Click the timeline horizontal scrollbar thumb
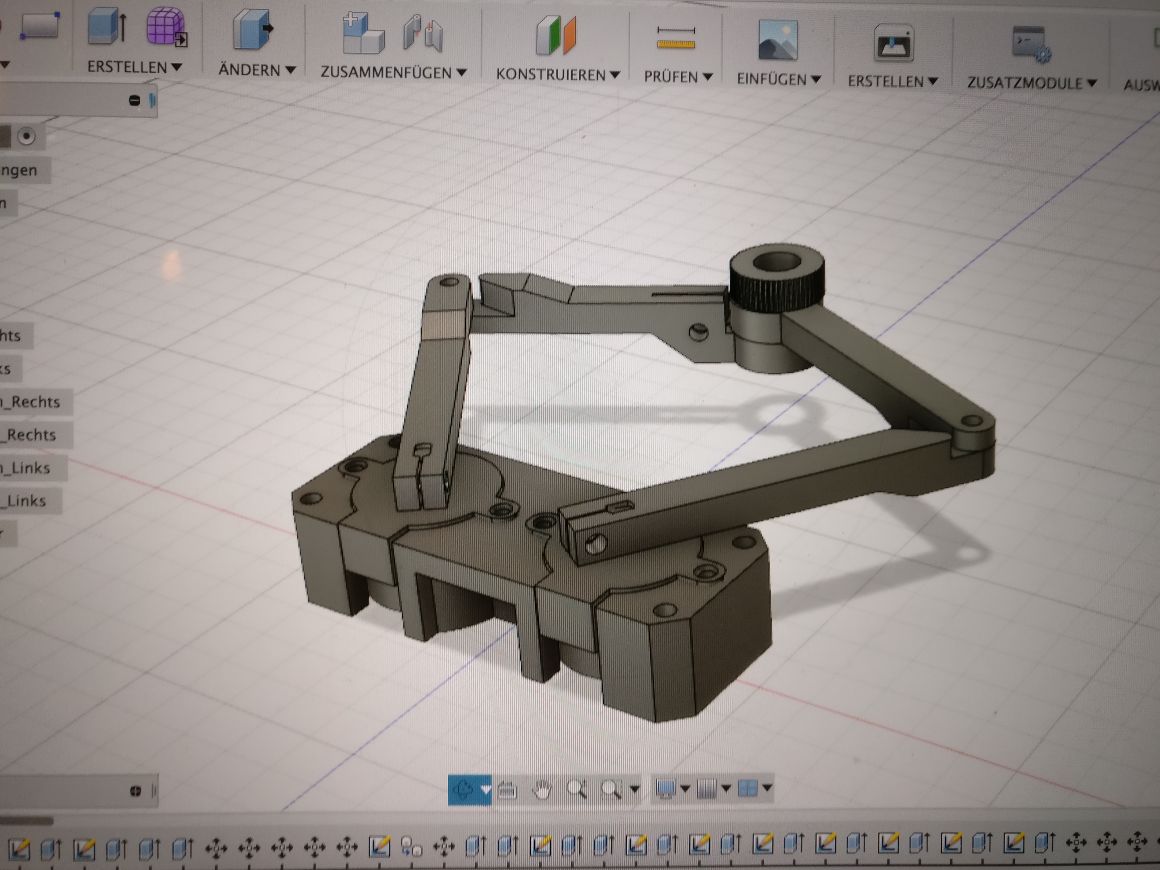This screenshot has width=1160, height=870. 26,820
